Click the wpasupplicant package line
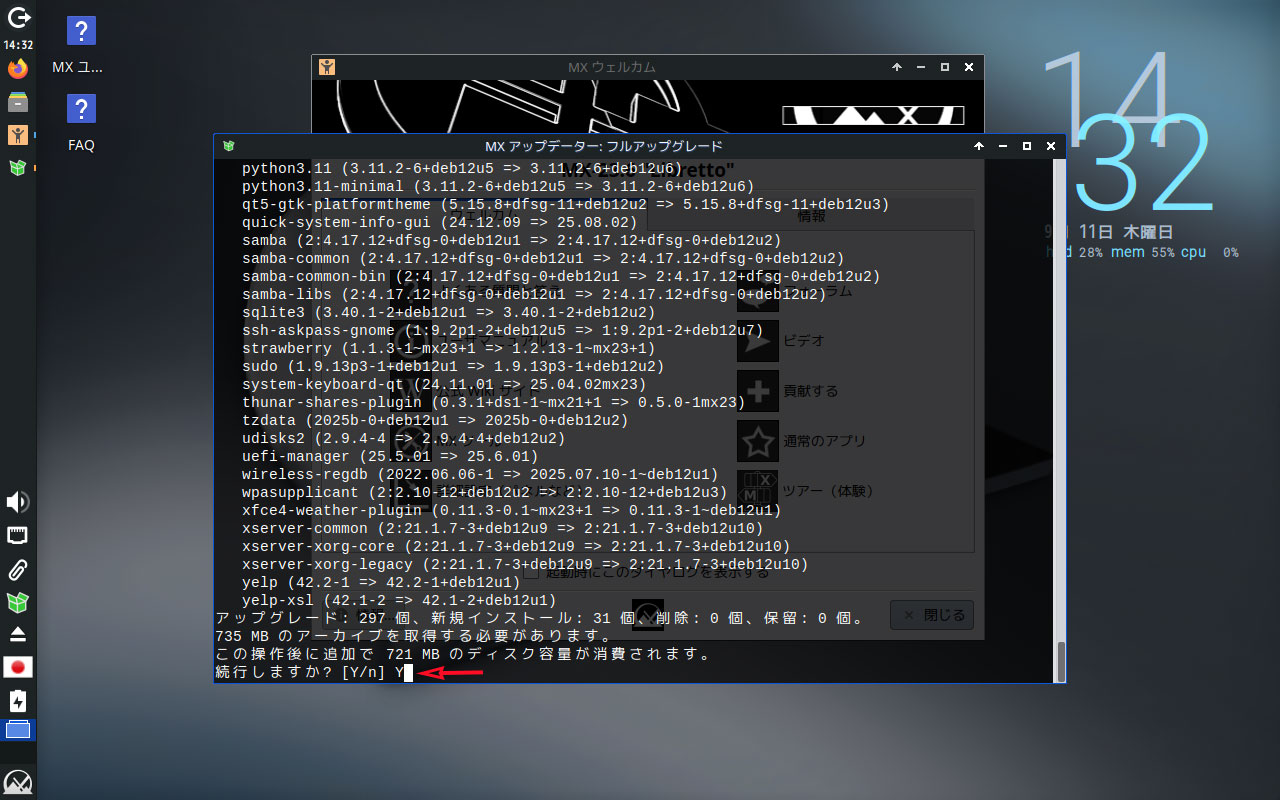This screenshot has height=800, width=1280. coord(485,492)
